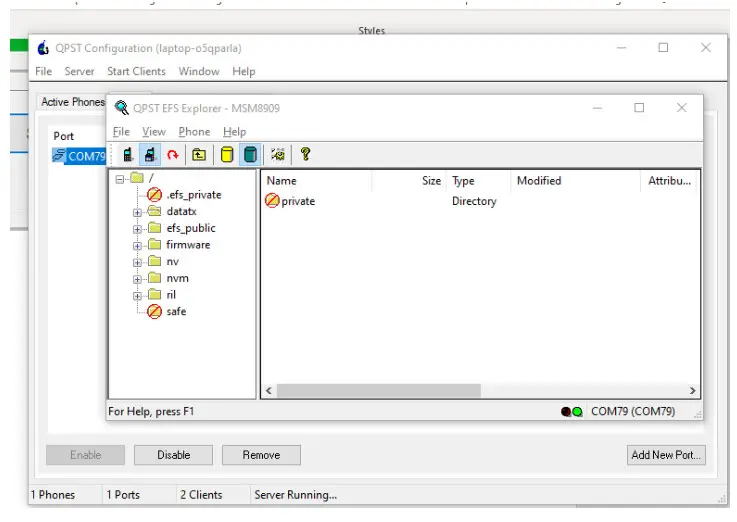Click the first phone icon in the toolbar
The image size is (737, 522).
[128, 155]
